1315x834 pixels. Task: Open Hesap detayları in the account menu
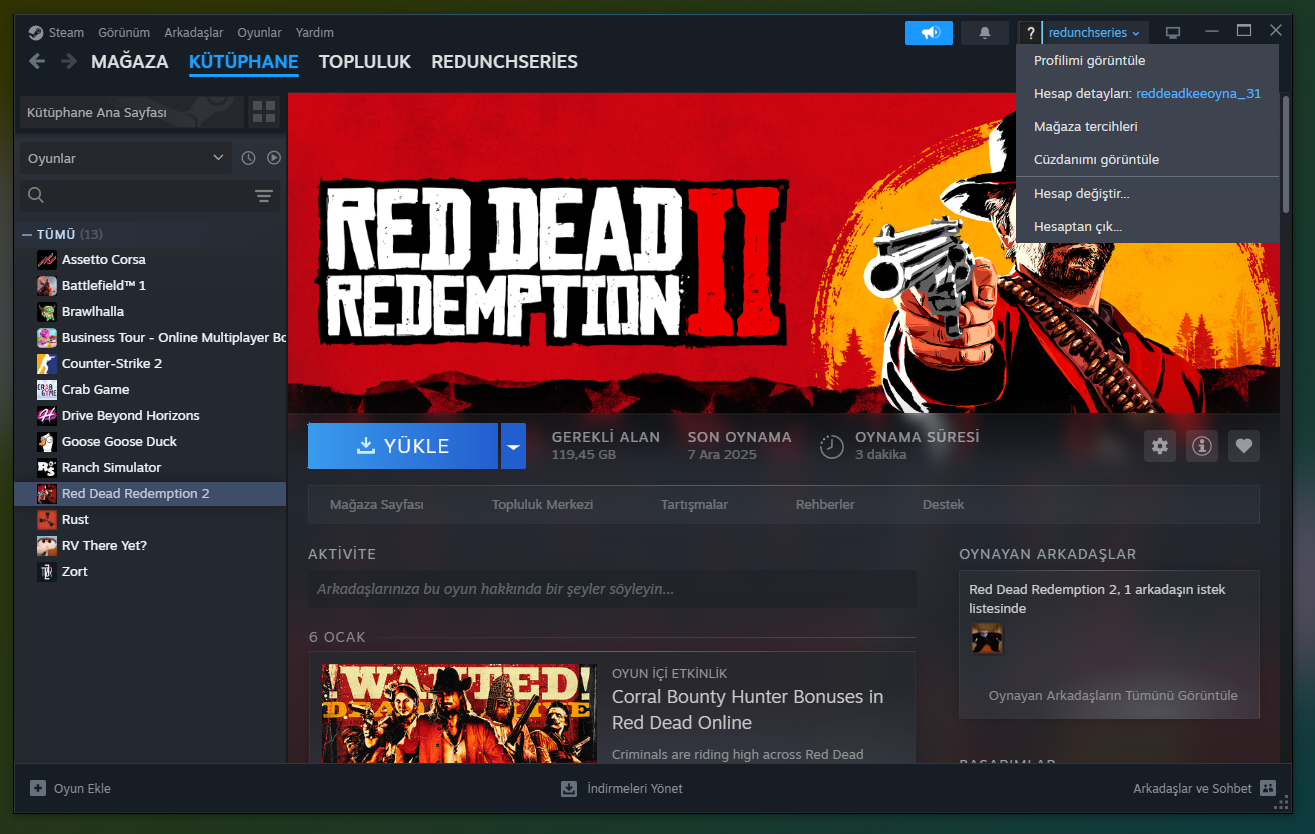pyautogui.click(x=1147, y=93)
